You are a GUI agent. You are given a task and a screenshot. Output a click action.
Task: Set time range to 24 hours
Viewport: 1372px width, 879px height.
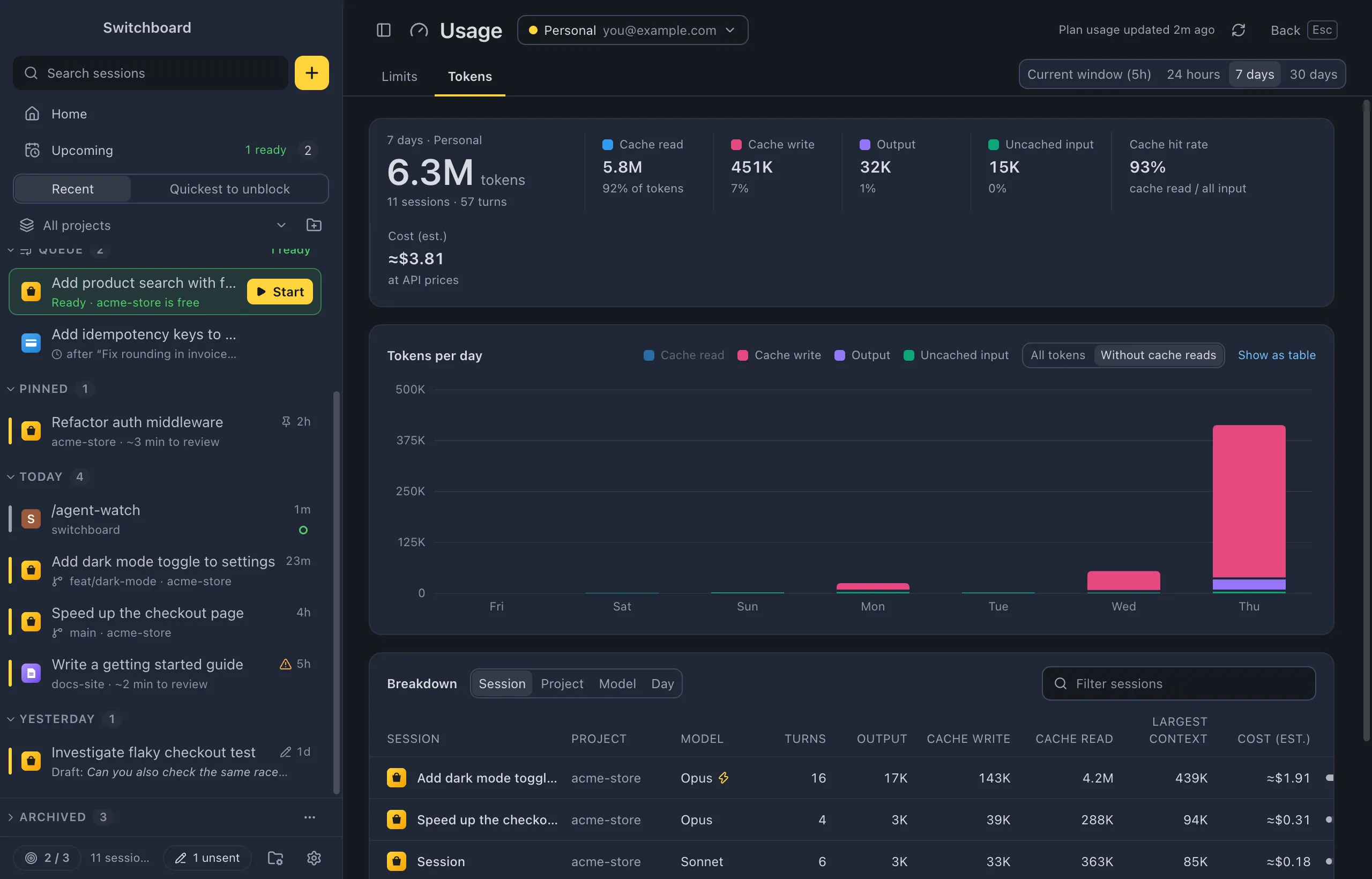[1193, 74]
